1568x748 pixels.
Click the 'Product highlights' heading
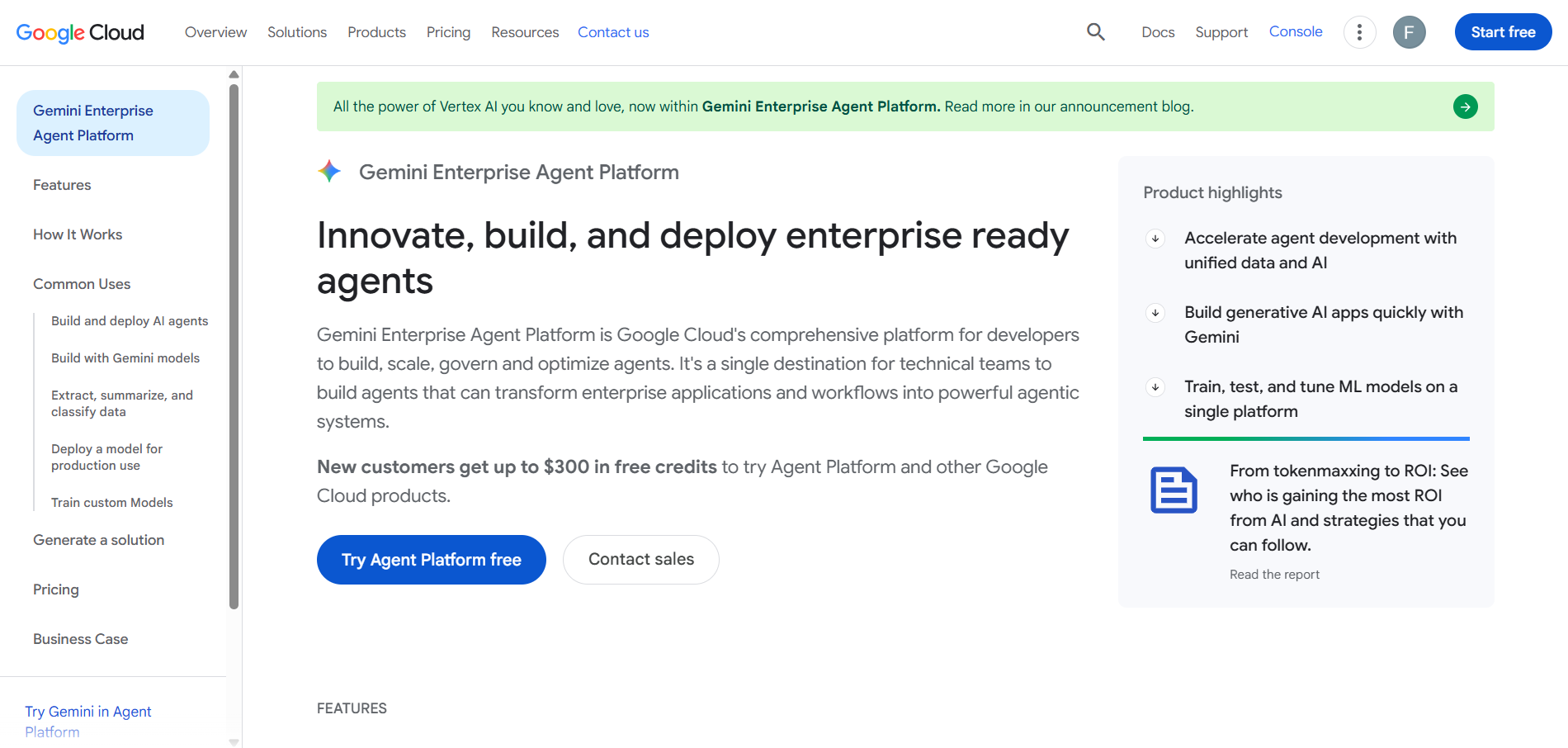(1212, 192)
